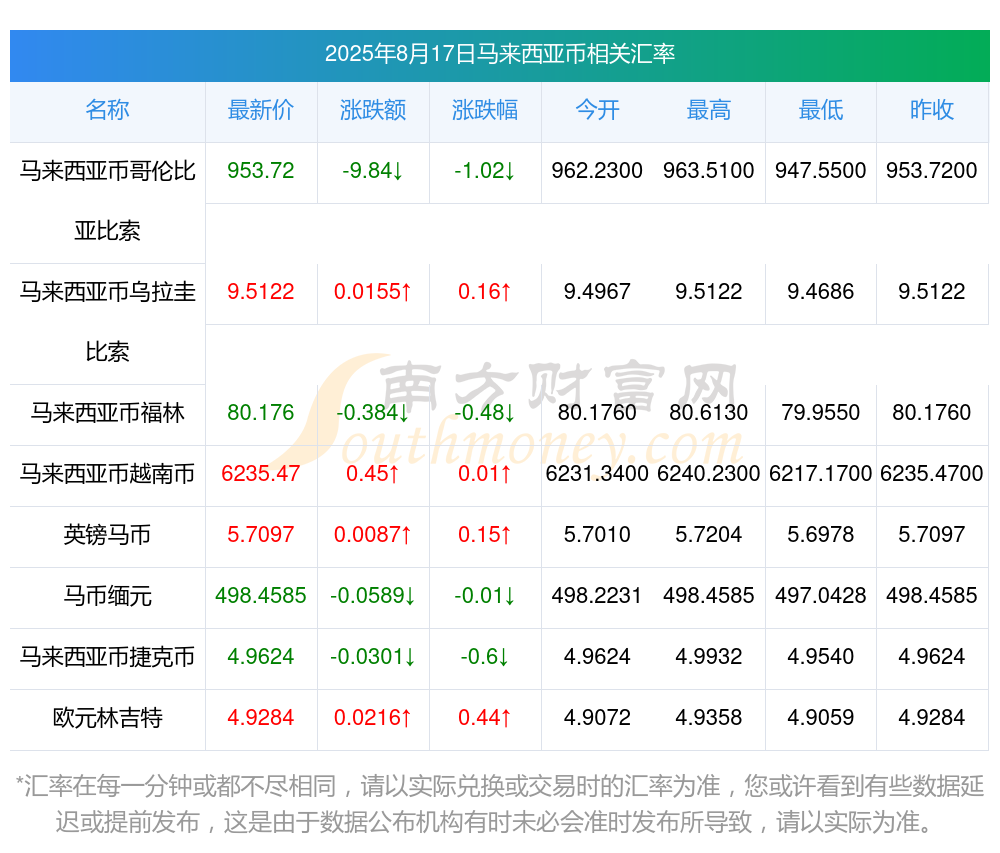Click change percent -1.02↓
This screenshot has width=1000, height=853.
click(485, 171)
